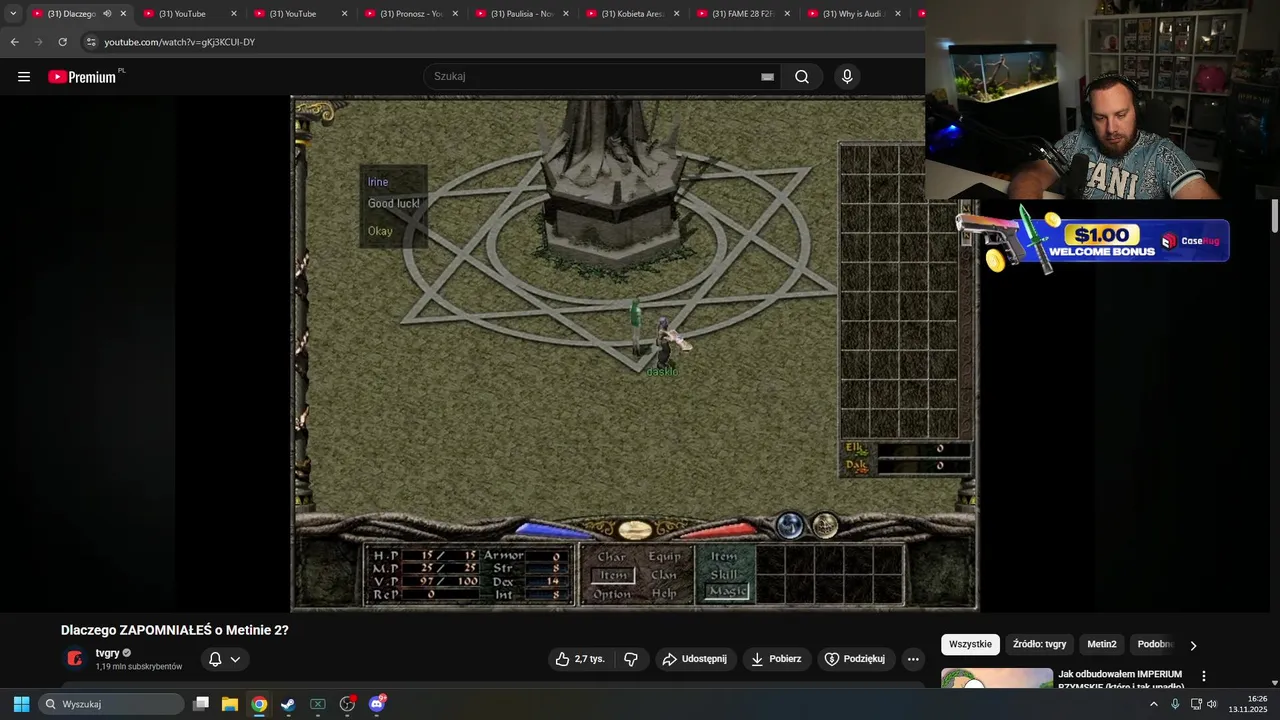Click the CaseHug $1.00 welcome bonus banner
The height and width of the screenshot is (720, 1280).
coord(1093,240)
